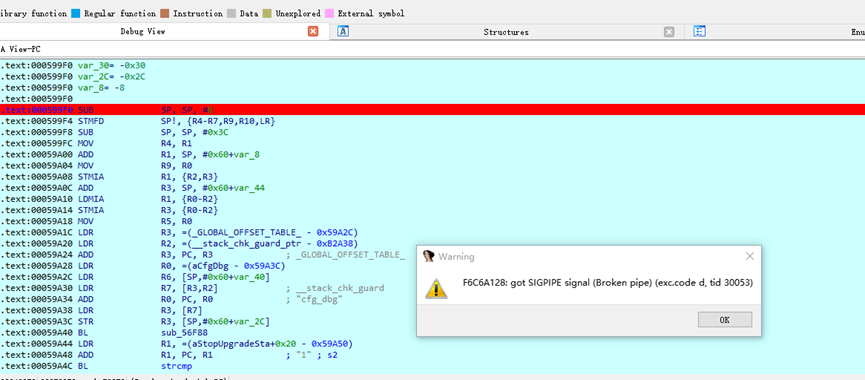
Task: Switch to the Structures tab
Action: [x=506, y=32]
